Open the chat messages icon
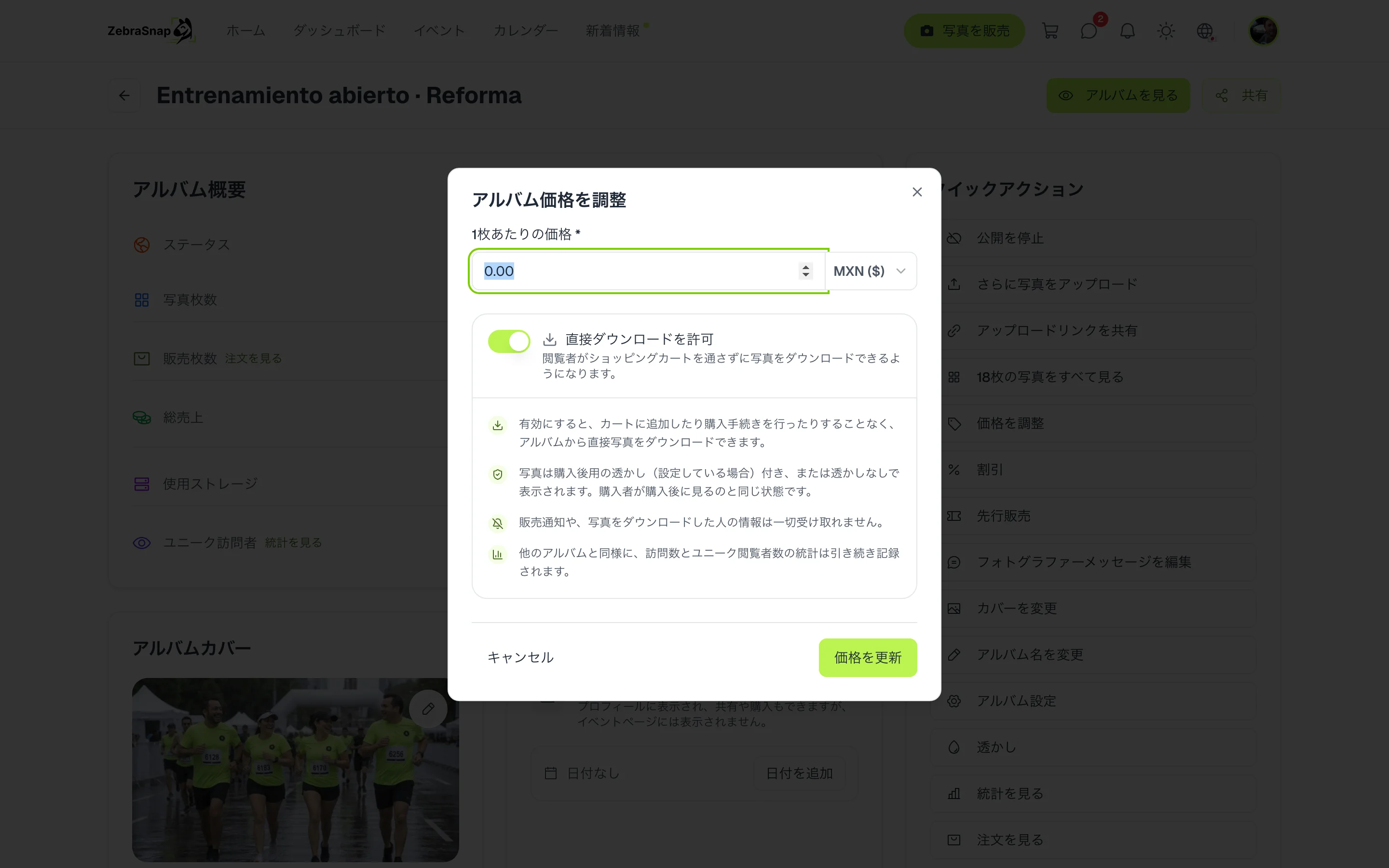This screenshot has height=868, width=1389. pyautogui.click(x=1088, y=30)
